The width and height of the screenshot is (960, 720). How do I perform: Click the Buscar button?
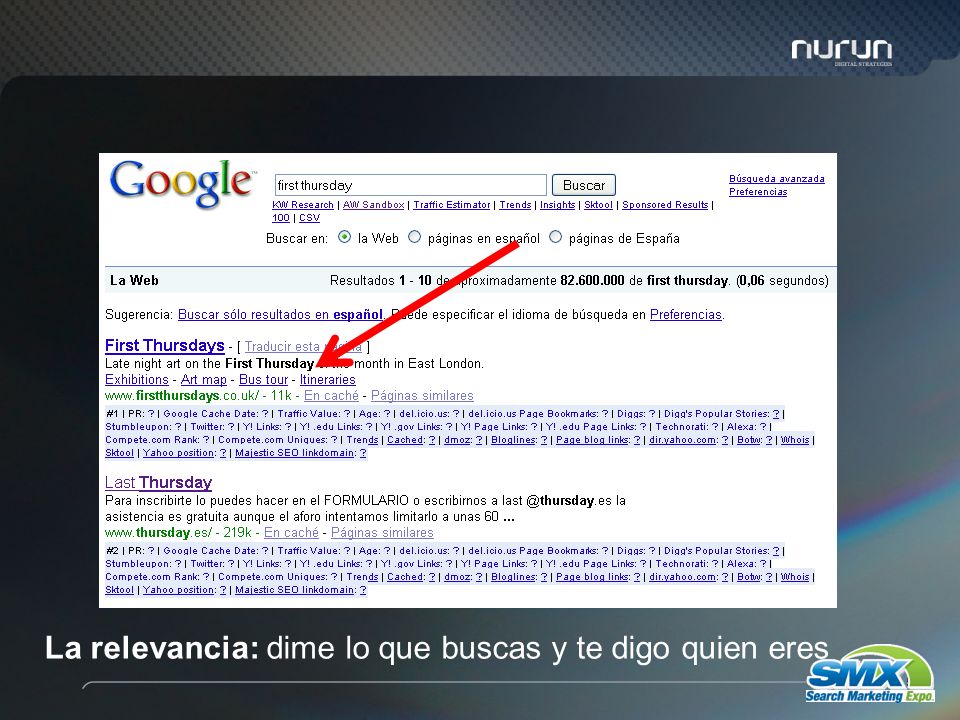(x=583, y=185)
